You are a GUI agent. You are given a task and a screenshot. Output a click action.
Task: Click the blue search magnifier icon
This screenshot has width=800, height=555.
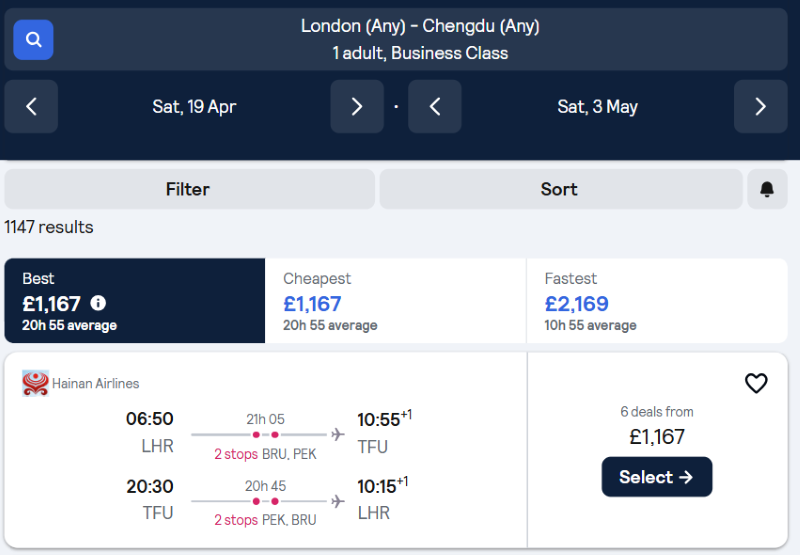33,40
